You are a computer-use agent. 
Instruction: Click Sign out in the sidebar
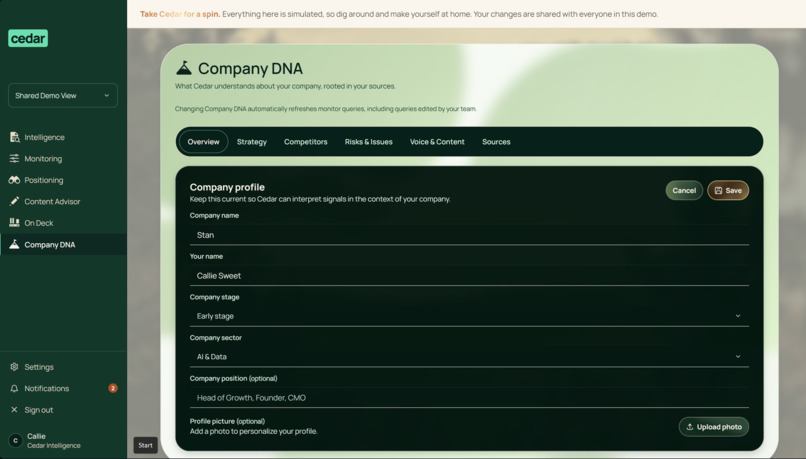(x=39, y=410)
